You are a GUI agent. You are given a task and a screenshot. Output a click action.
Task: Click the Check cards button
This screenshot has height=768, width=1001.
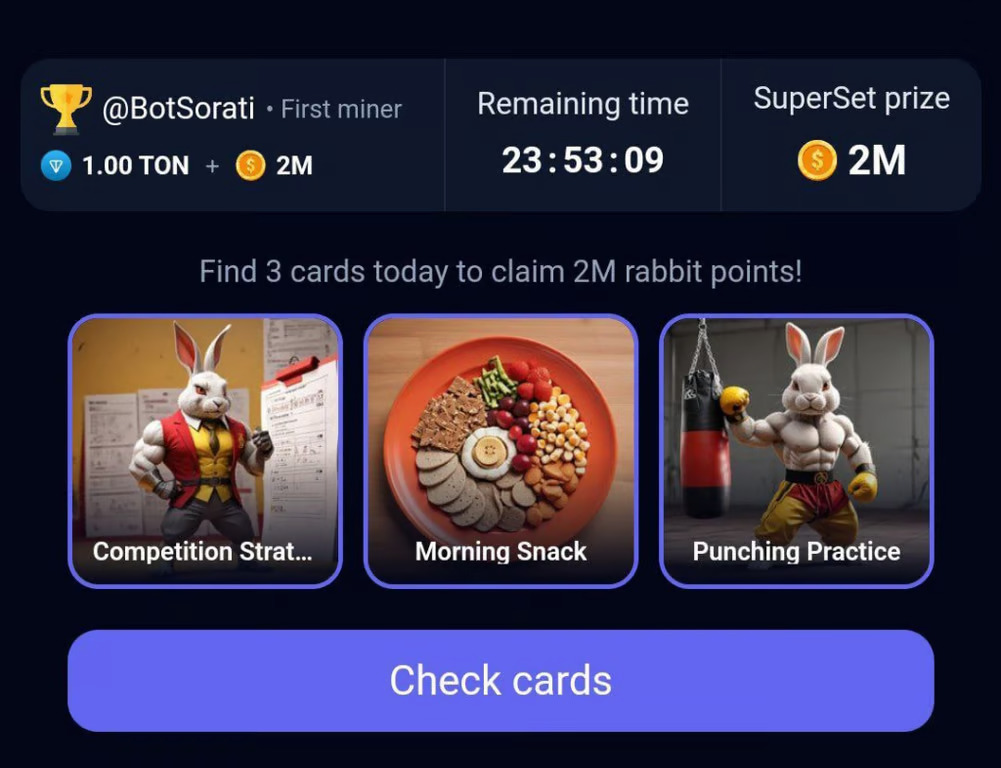coord(500,681)
